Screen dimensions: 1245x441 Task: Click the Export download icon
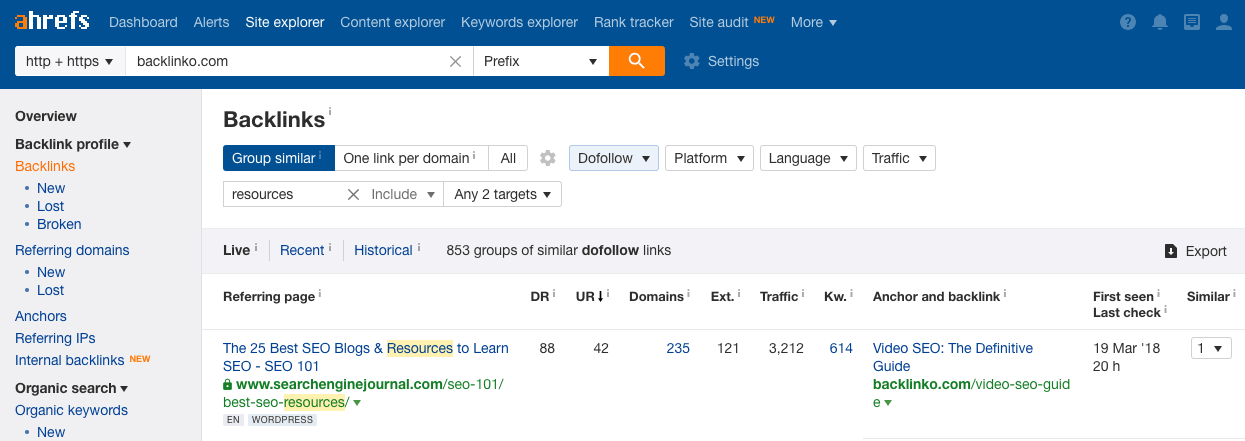(x=1171, y=251)
